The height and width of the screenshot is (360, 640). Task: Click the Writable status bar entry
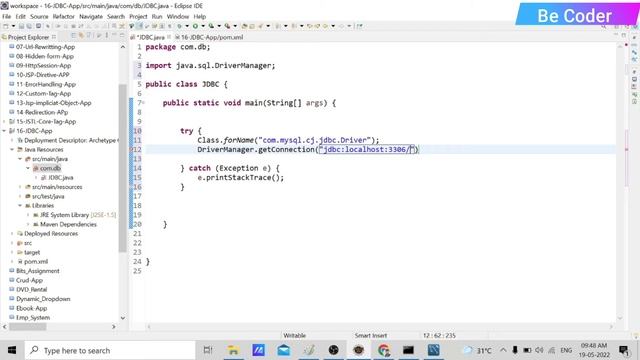point(295,336)
